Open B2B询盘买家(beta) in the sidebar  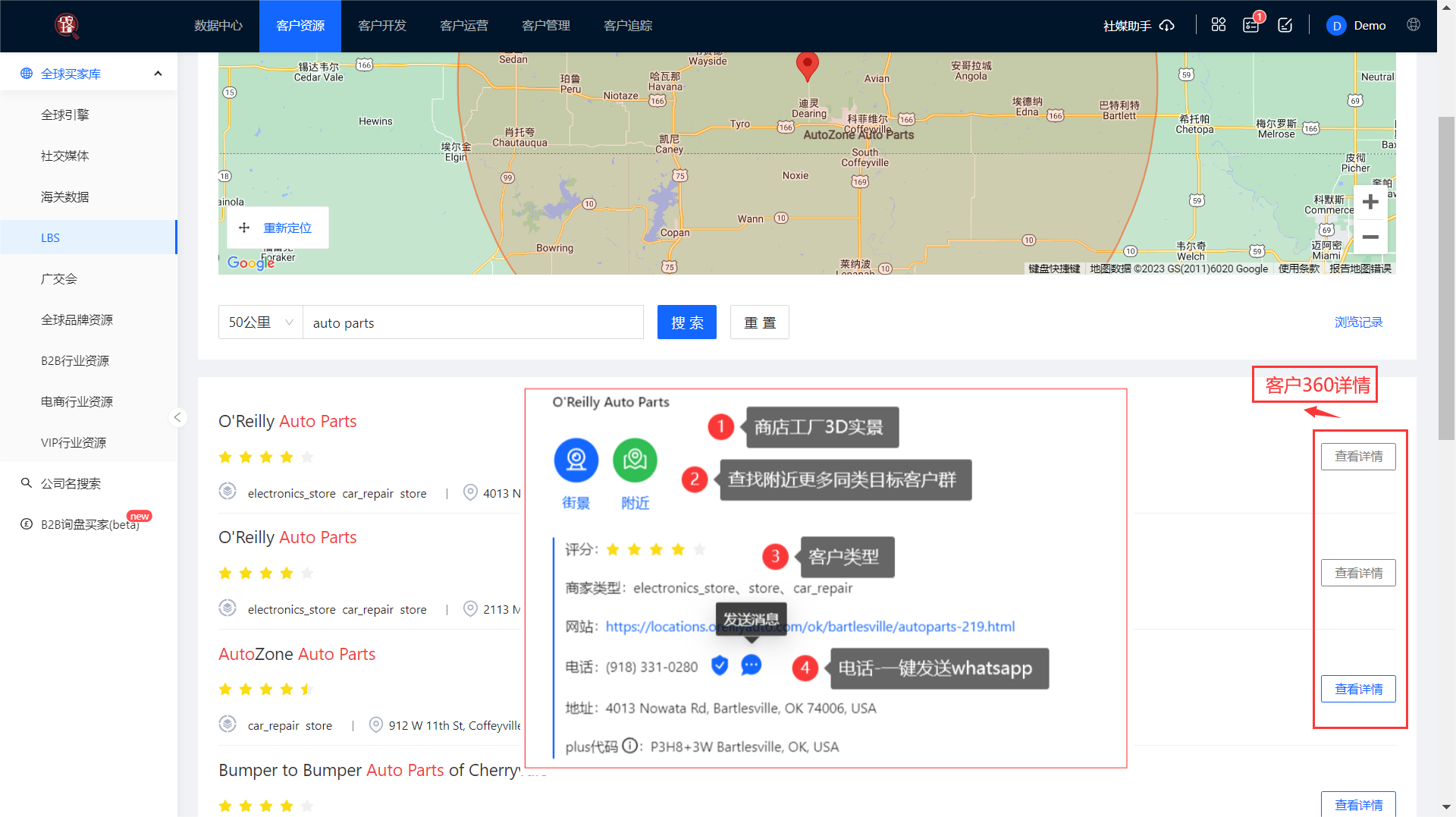tap(89, 524)
